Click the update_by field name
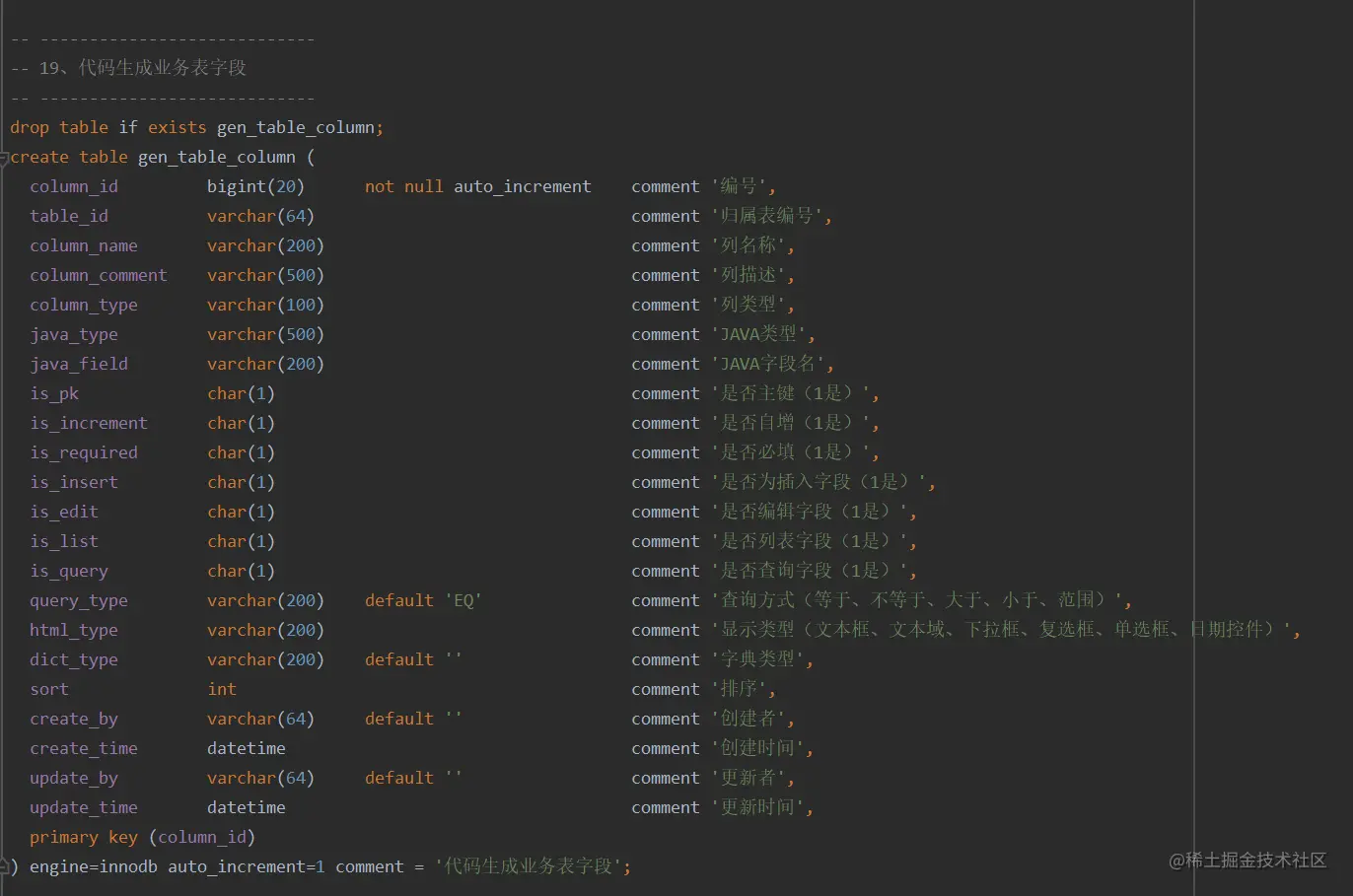Image resolution: width=1353 pixels, height=896 pixels. coord(74,779)
